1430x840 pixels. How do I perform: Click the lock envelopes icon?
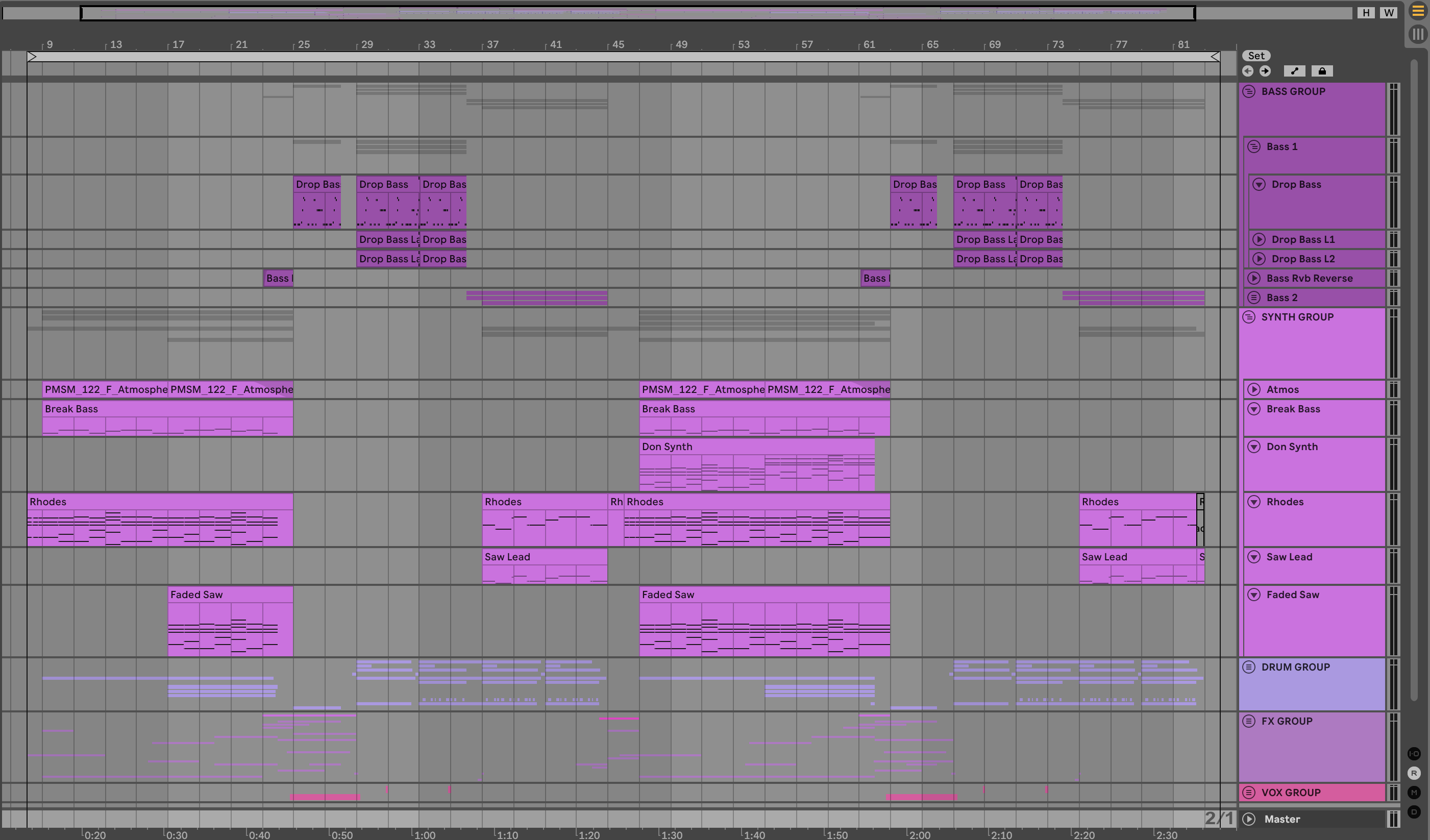pyautogui.click(x=1322, y=71)
